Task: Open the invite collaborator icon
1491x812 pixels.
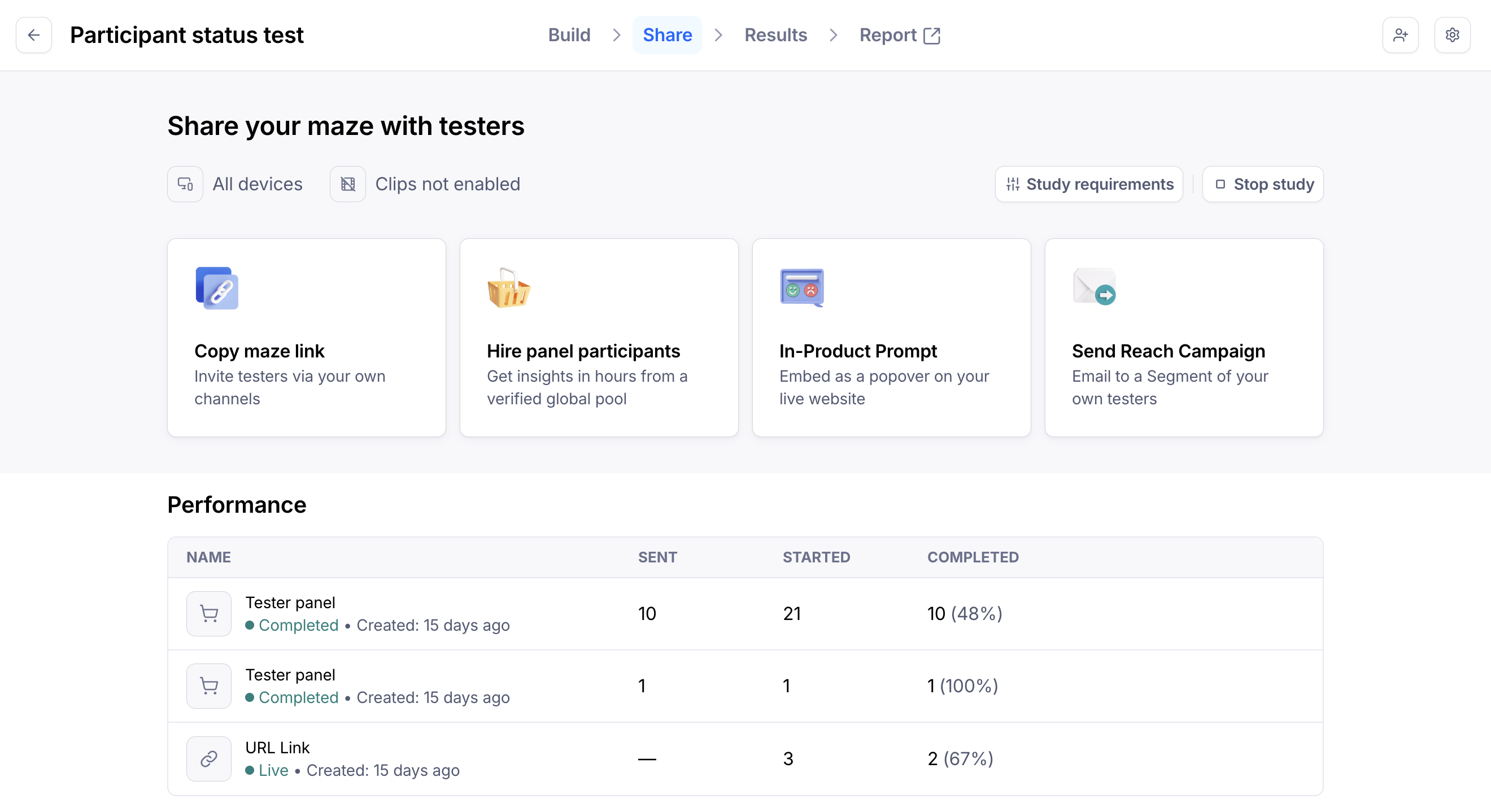Action: (1400, 36)
